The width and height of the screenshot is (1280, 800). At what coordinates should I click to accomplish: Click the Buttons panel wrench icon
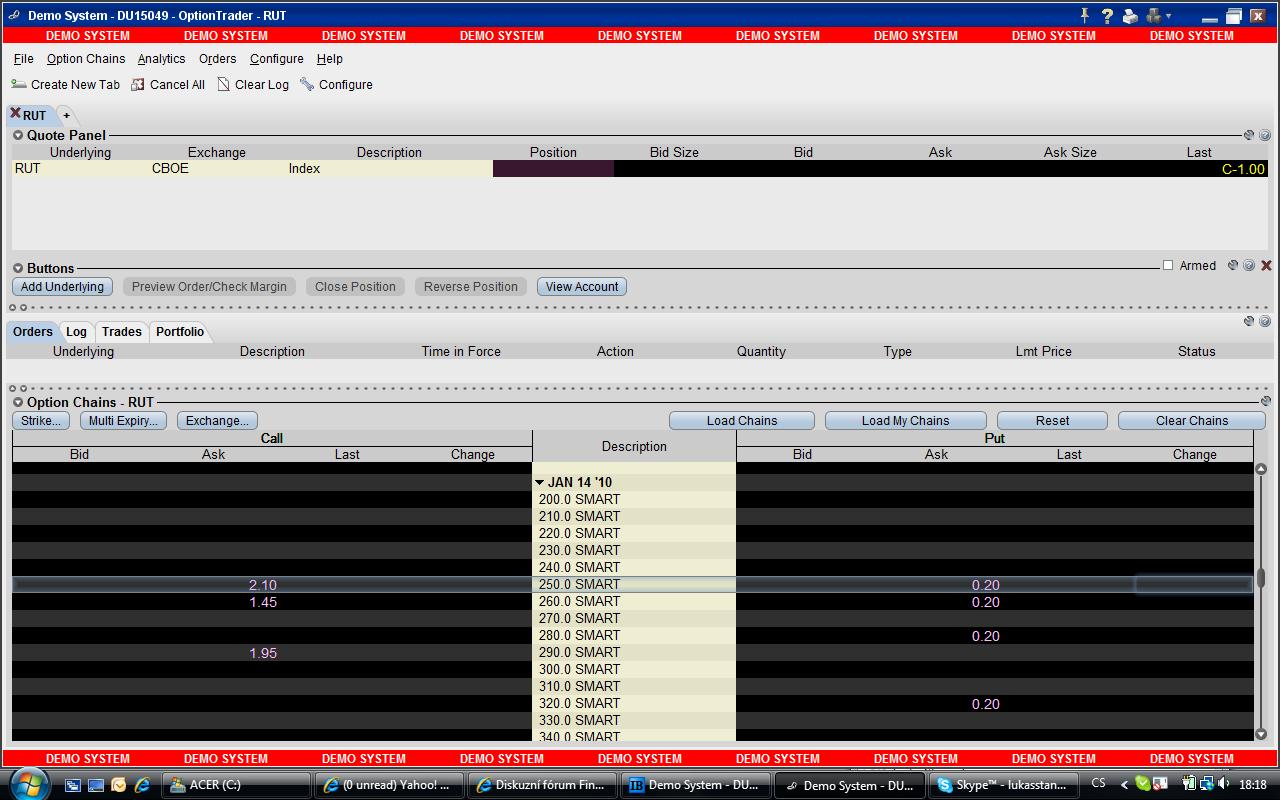1232,265
